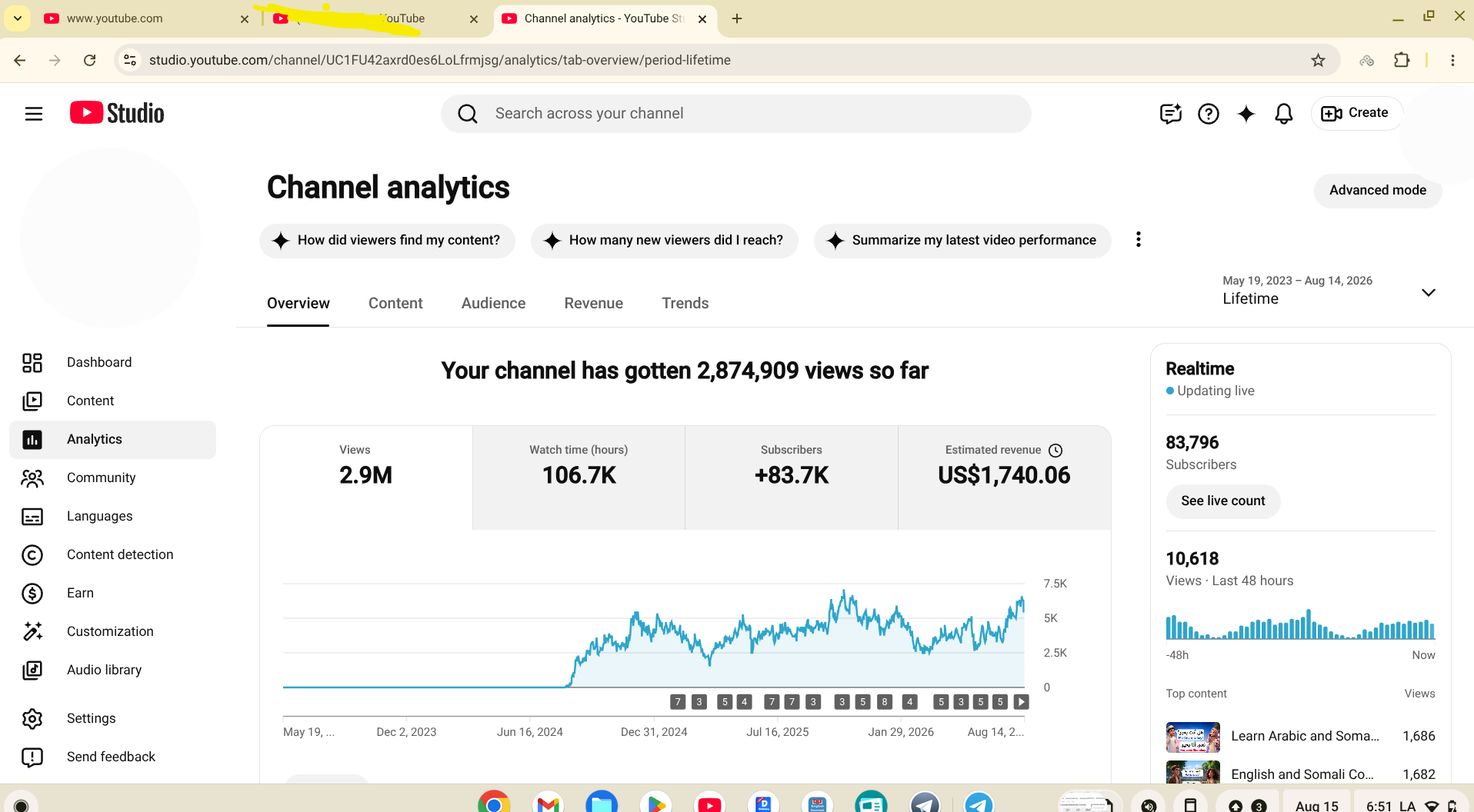1474x812 pixels.
Task: Open the tab search dropdown
Action: tap(17, 18)
